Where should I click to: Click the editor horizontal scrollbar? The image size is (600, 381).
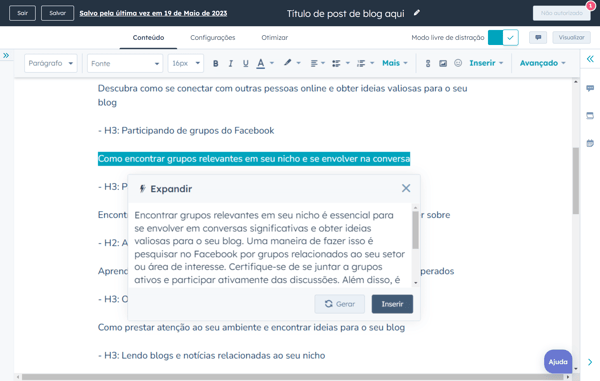(x=293, y=377)
